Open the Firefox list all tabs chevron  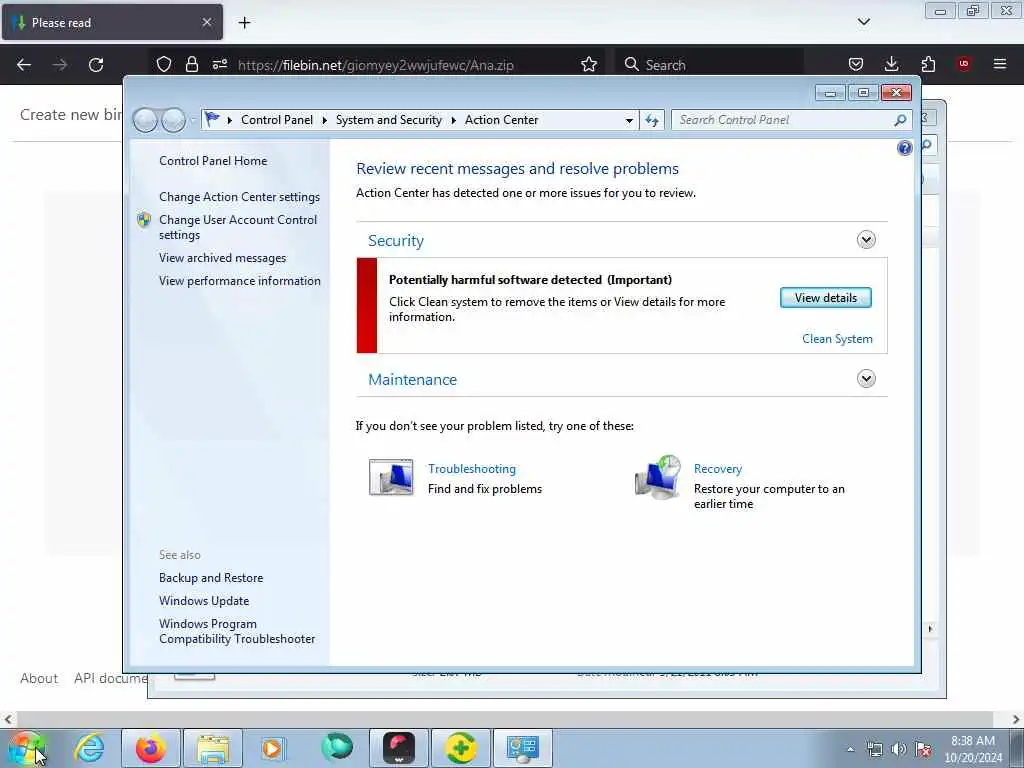[863, 22]
